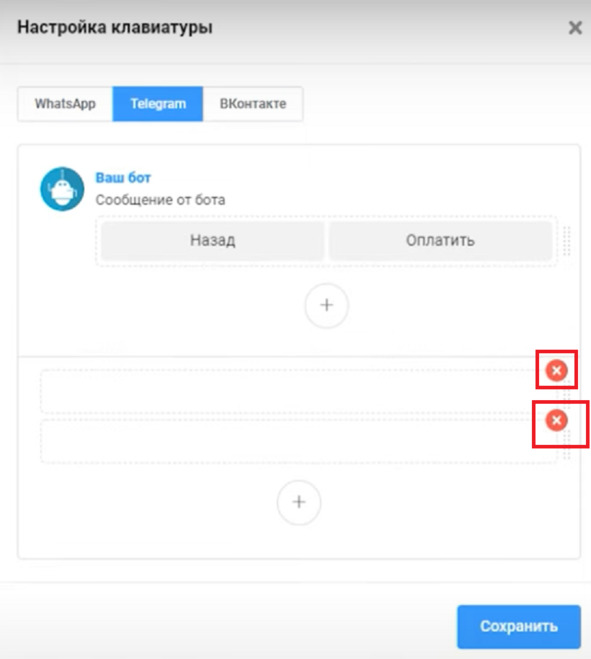
Task: Click the first empty keyboard row
Action: (x=299, y=392)
